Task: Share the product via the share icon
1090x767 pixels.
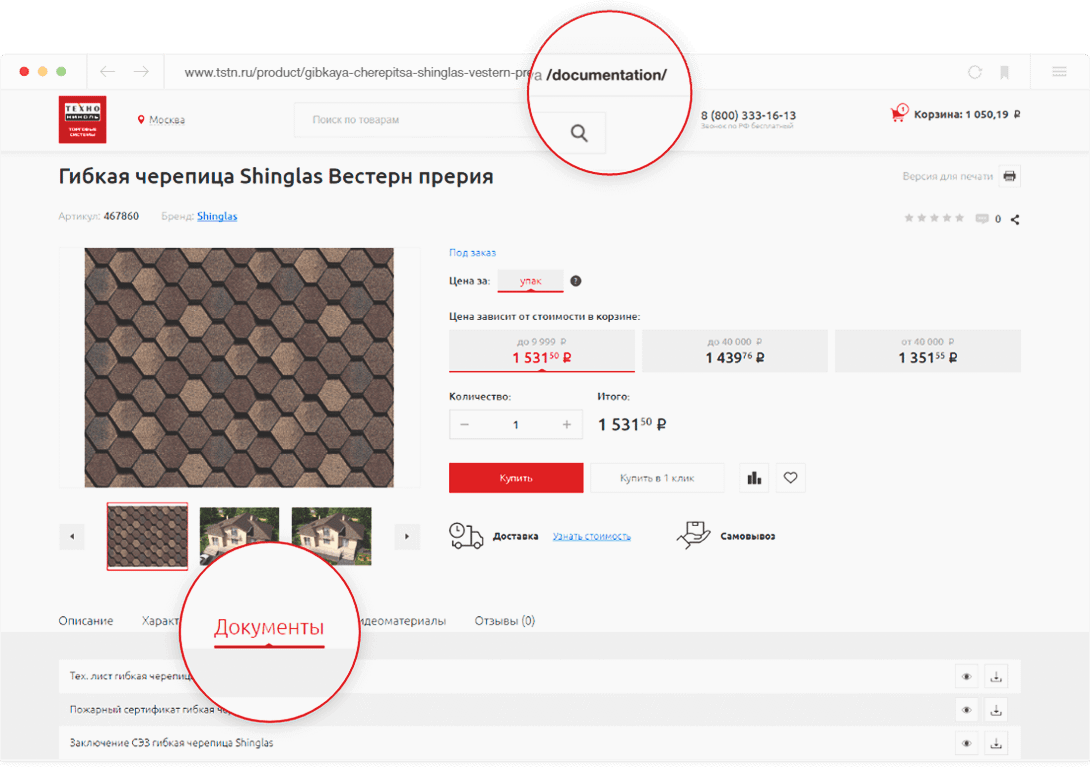Action: 1015,220
